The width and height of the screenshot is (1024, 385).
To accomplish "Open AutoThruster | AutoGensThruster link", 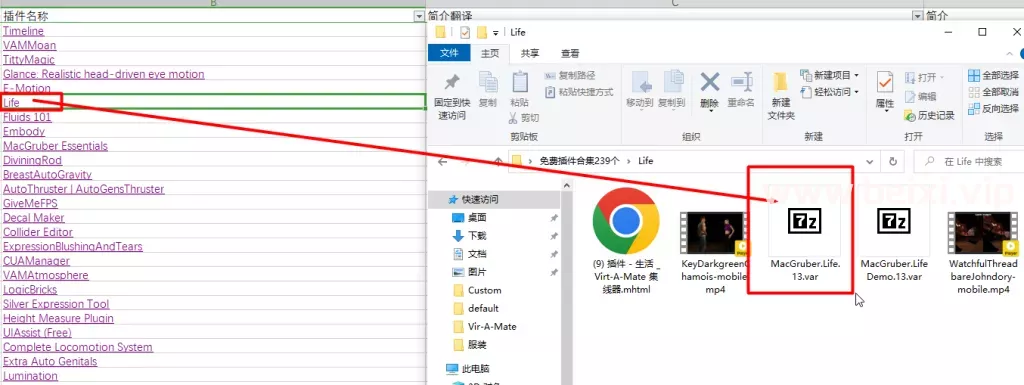I will click(x=84, y=189).
